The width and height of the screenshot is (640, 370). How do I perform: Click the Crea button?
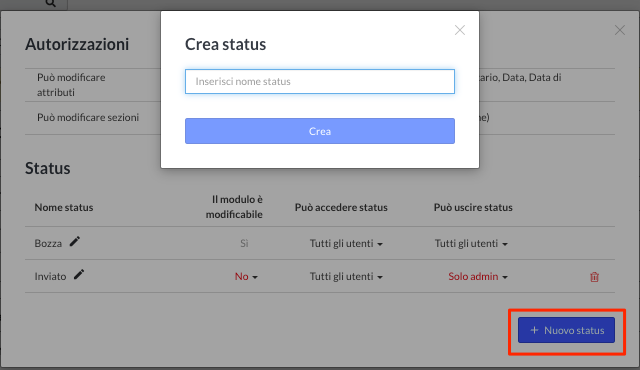(320, 131)
